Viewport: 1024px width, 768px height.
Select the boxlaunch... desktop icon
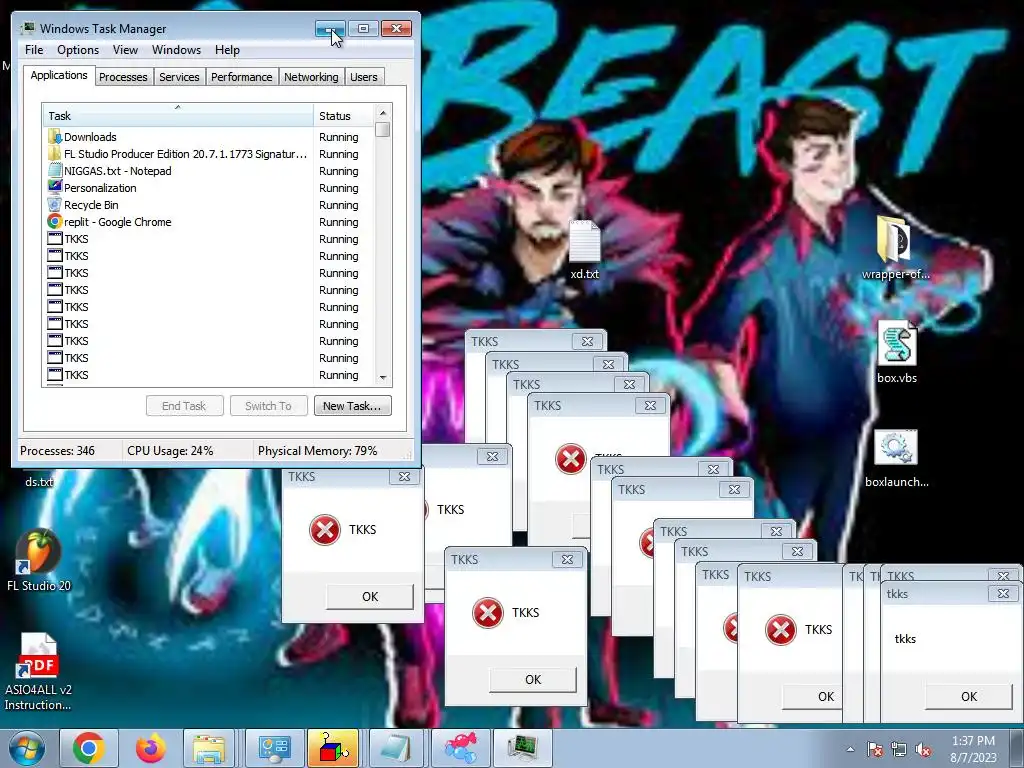coord(897,458)
